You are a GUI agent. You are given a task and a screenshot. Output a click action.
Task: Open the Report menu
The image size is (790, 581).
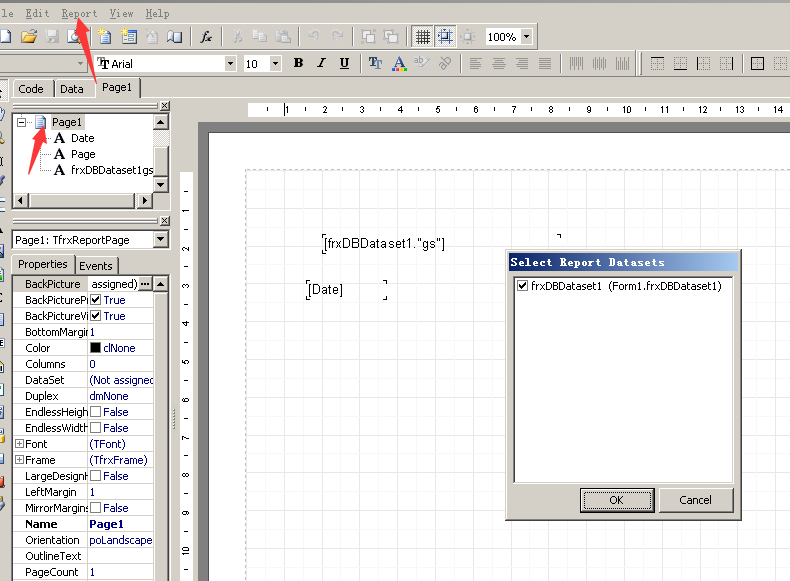79,13
